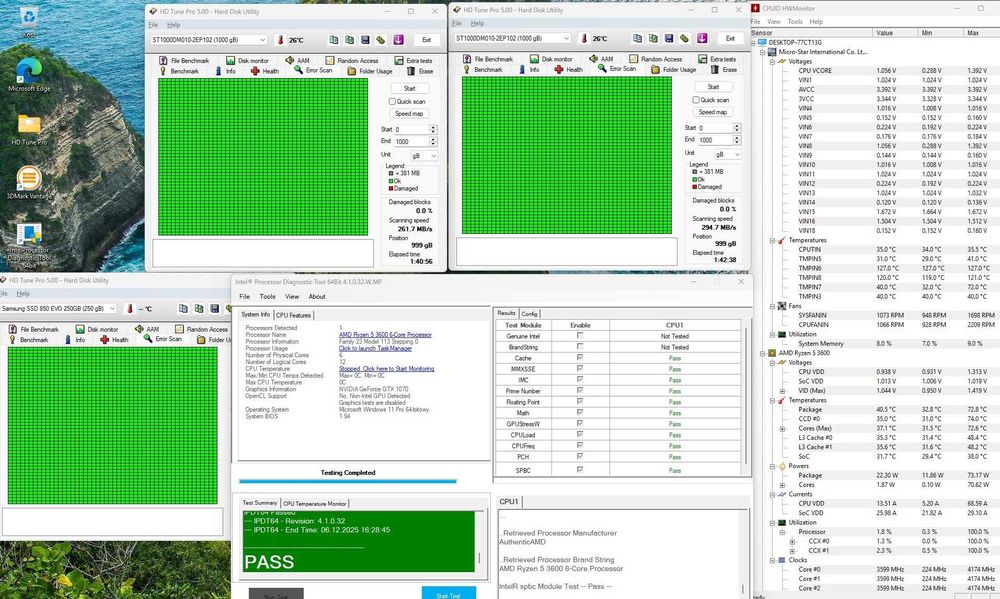Click Info icon in Samsung SSD HD Tune window
The image size is (1000, 599).
(x=67, y=340)
